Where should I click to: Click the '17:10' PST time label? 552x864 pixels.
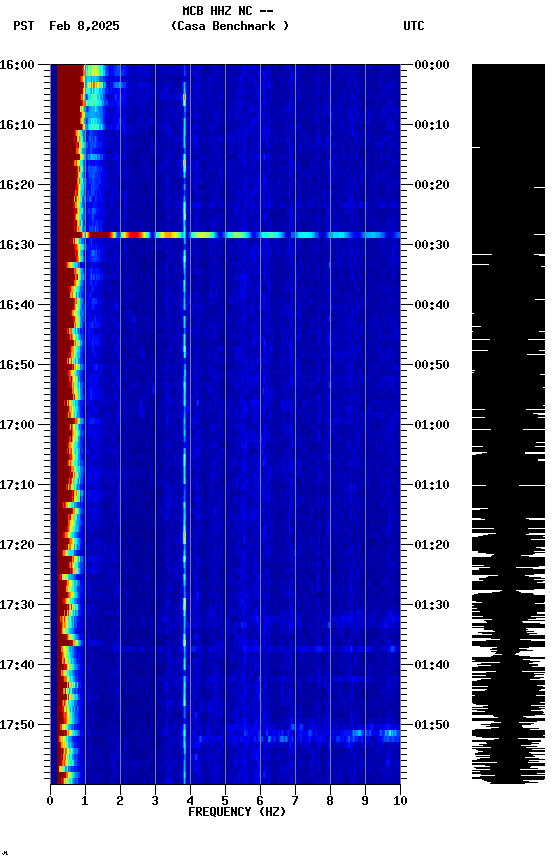coord(17,485)
